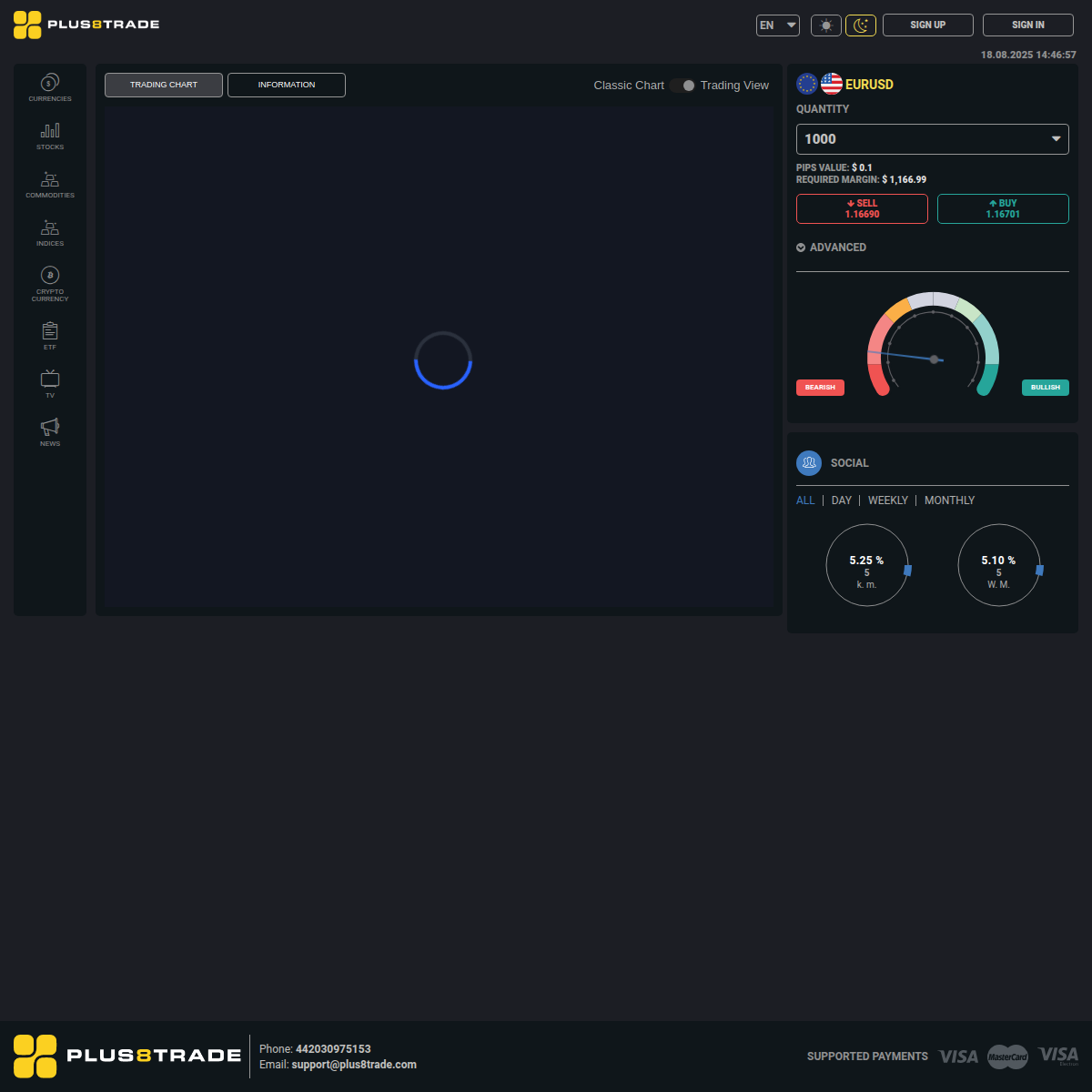Viewport: 1092px width, 1092px height.
Task: Select the Trading Chart tab
Action: [x=163, y=85]
